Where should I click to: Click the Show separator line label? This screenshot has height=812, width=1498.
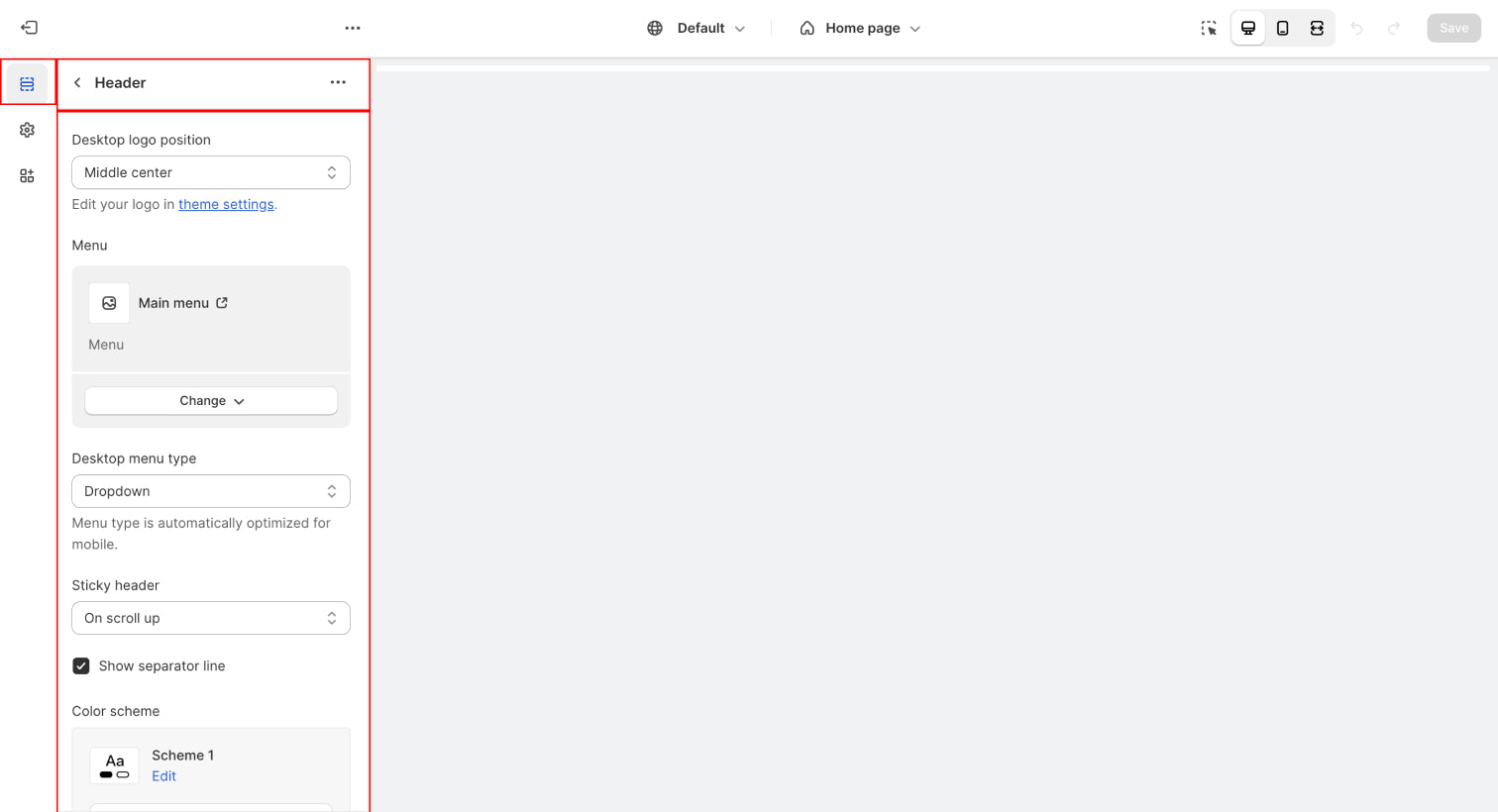pos(161,665)
